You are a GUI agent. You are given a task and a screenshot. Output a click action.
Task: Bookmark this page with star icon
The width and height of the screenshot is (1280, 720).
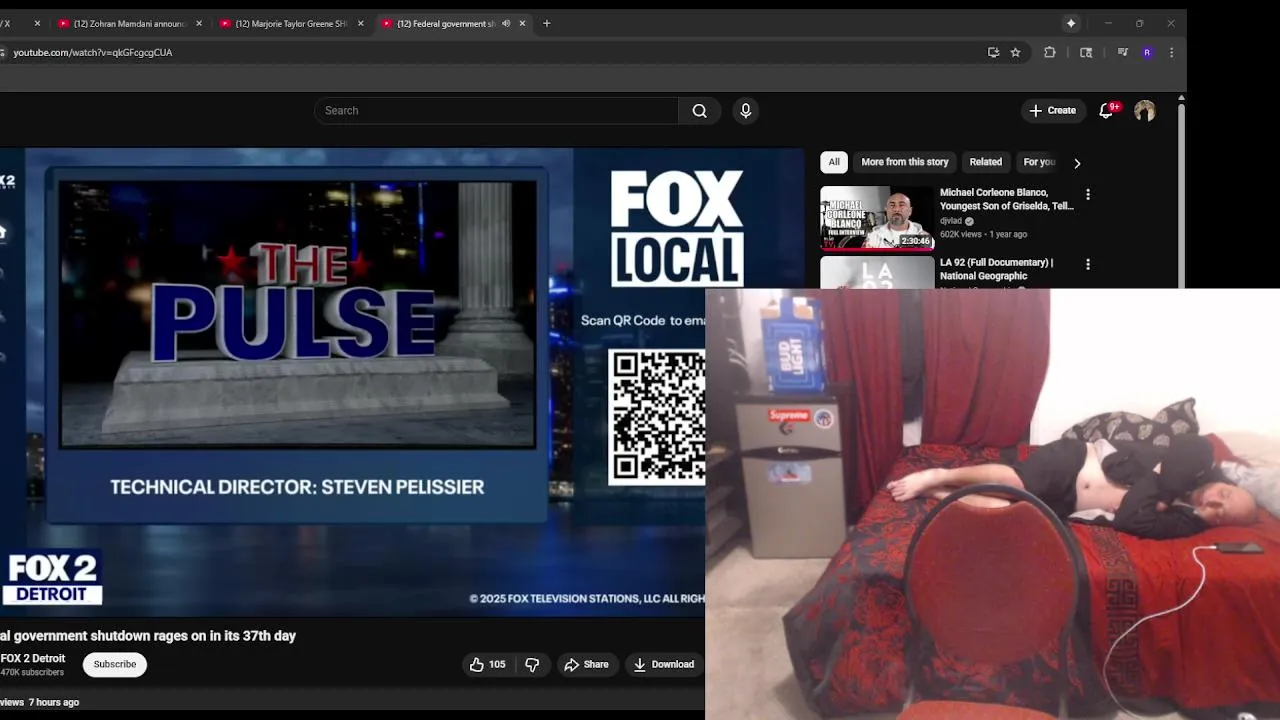pos(1015,53)
